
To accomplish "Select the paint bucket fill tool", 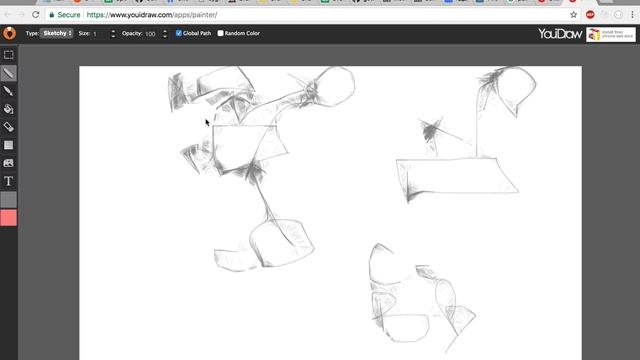I will (9, 109).
